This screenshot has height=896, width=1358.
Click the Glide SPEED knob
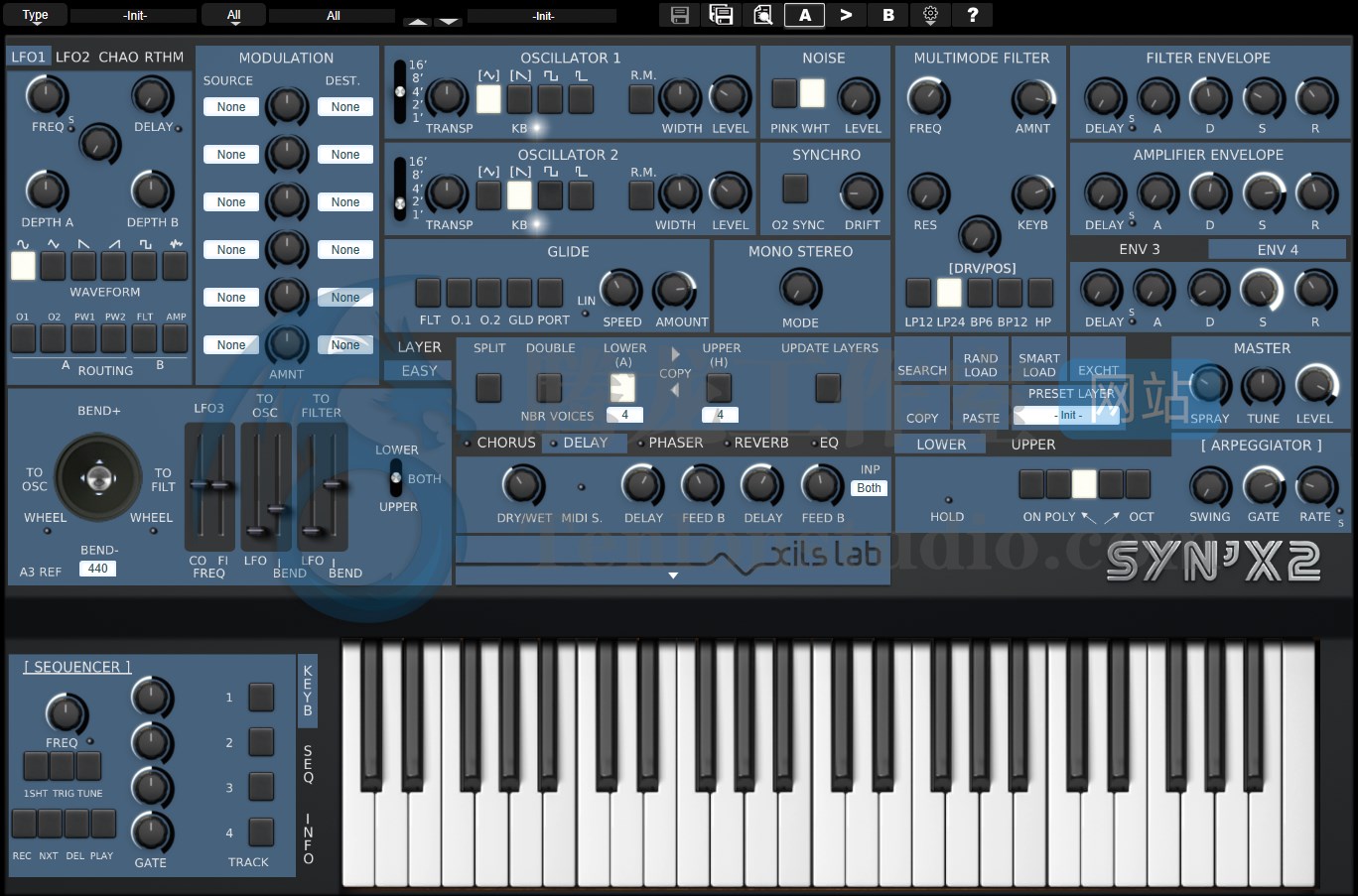pyautogui.click(x=621, y=291)
